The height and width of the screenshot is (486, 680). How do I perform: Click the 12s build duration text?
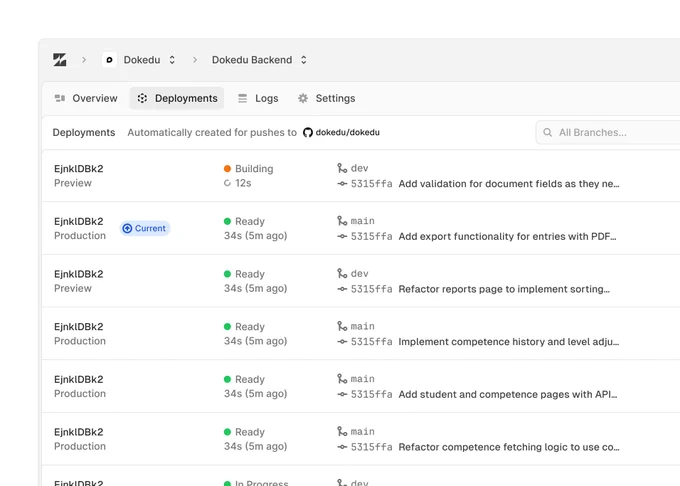click(243, 183)
